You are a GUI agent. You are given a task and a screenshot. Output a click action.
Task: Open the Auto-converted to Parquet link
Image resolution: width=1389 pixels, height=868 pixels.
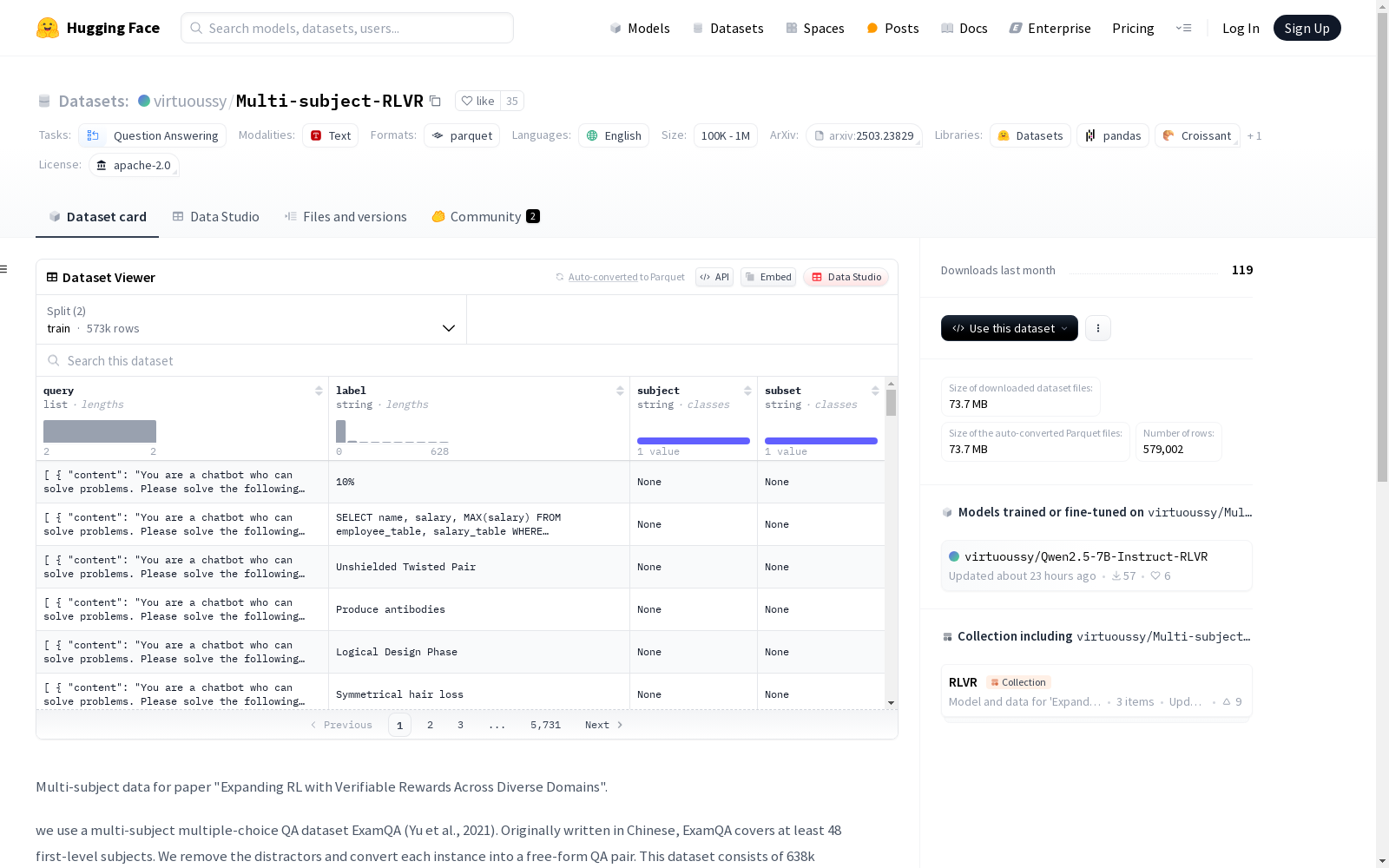coord(620,277)
